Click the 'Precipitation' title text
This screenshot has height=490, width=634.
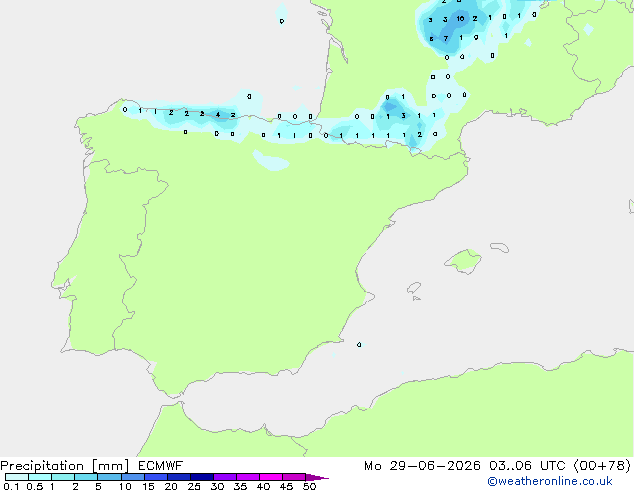42,466
